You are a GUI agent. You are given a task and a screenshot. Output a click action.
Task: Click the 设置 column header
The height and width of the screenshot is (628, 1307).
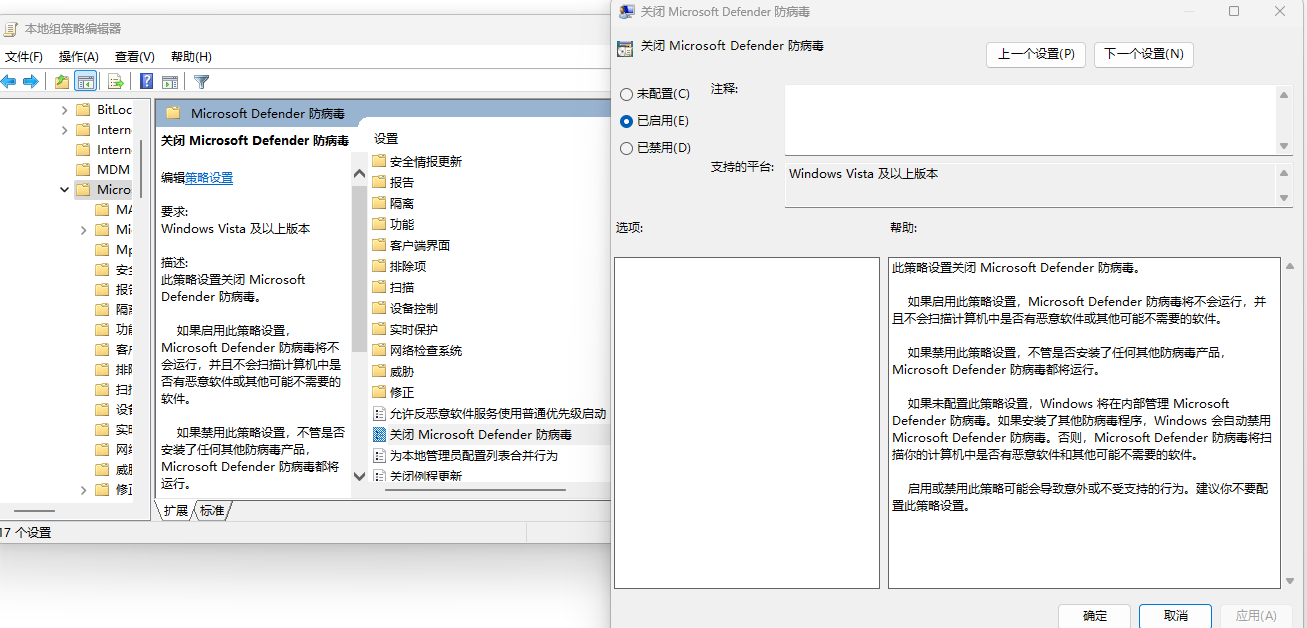386,138
